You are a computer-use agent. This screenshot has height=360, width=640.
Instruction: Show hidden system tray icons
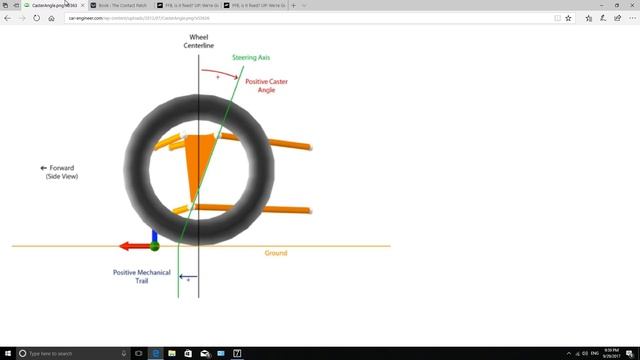[569, 353]
